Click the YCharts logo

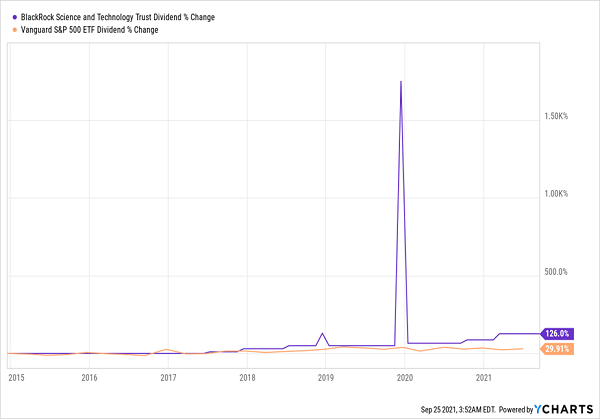tap(564, 409)
